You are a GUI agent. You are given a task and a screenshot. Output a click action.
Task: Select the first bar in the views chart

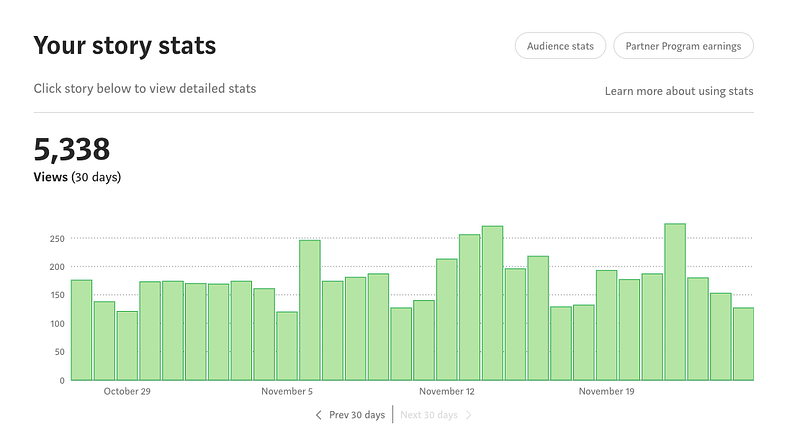coord(82,330)
